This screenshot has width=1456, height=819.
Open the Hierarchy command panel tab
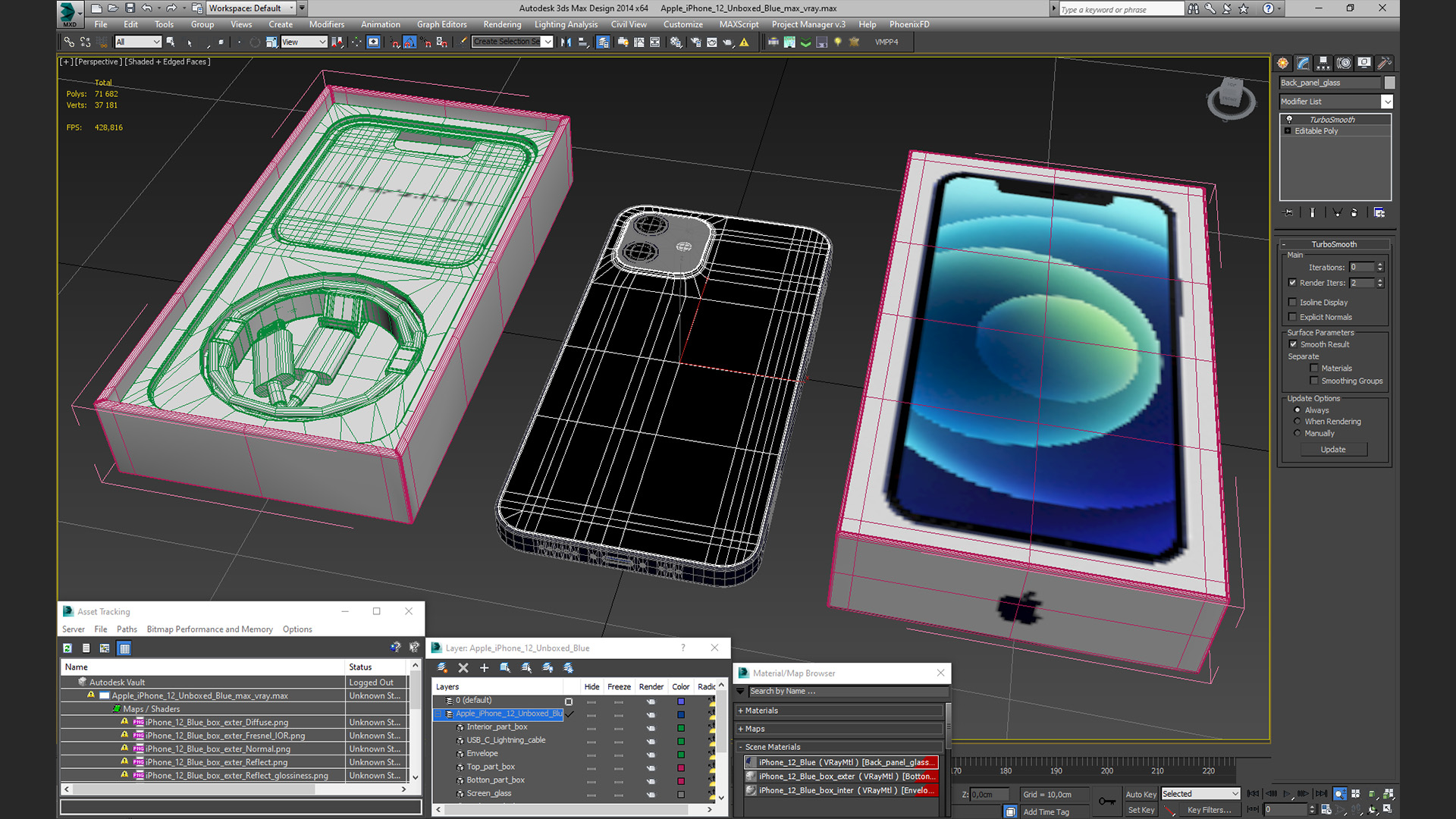point(1323,63)
